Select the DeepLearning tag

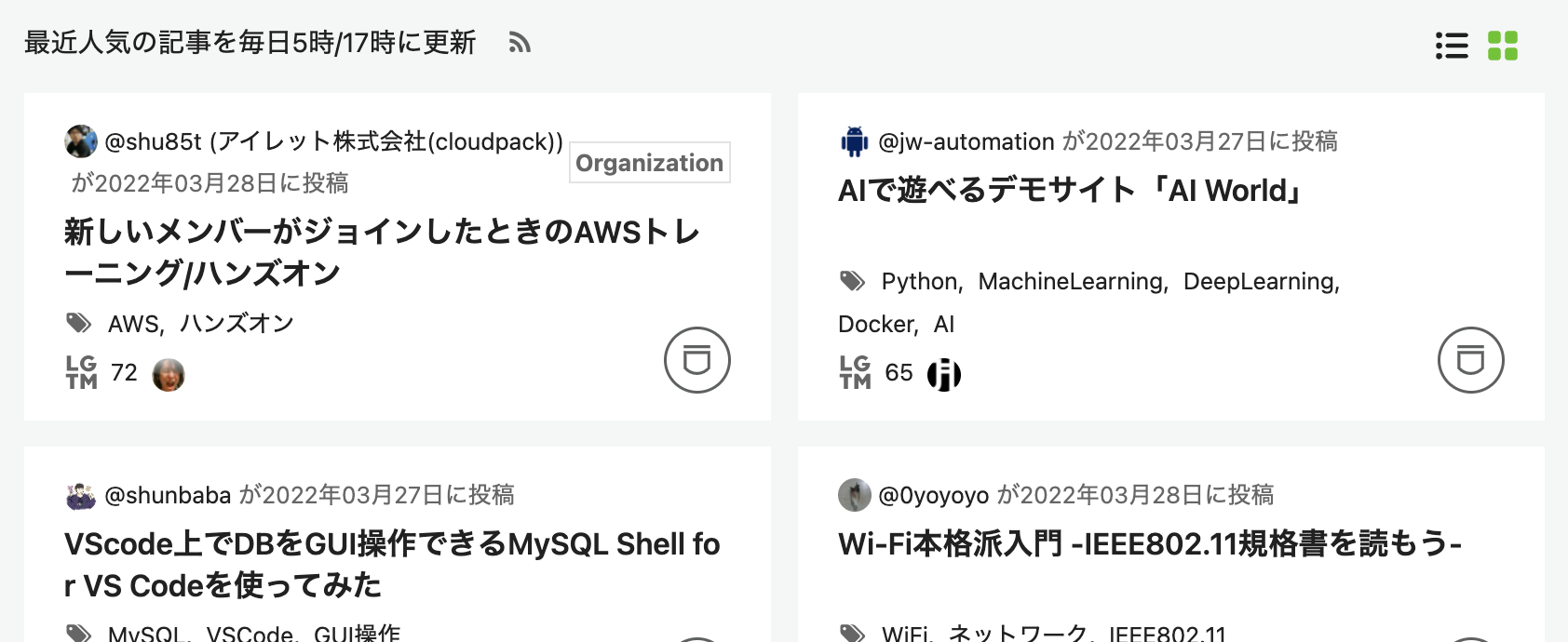(x=1258, y=282)
